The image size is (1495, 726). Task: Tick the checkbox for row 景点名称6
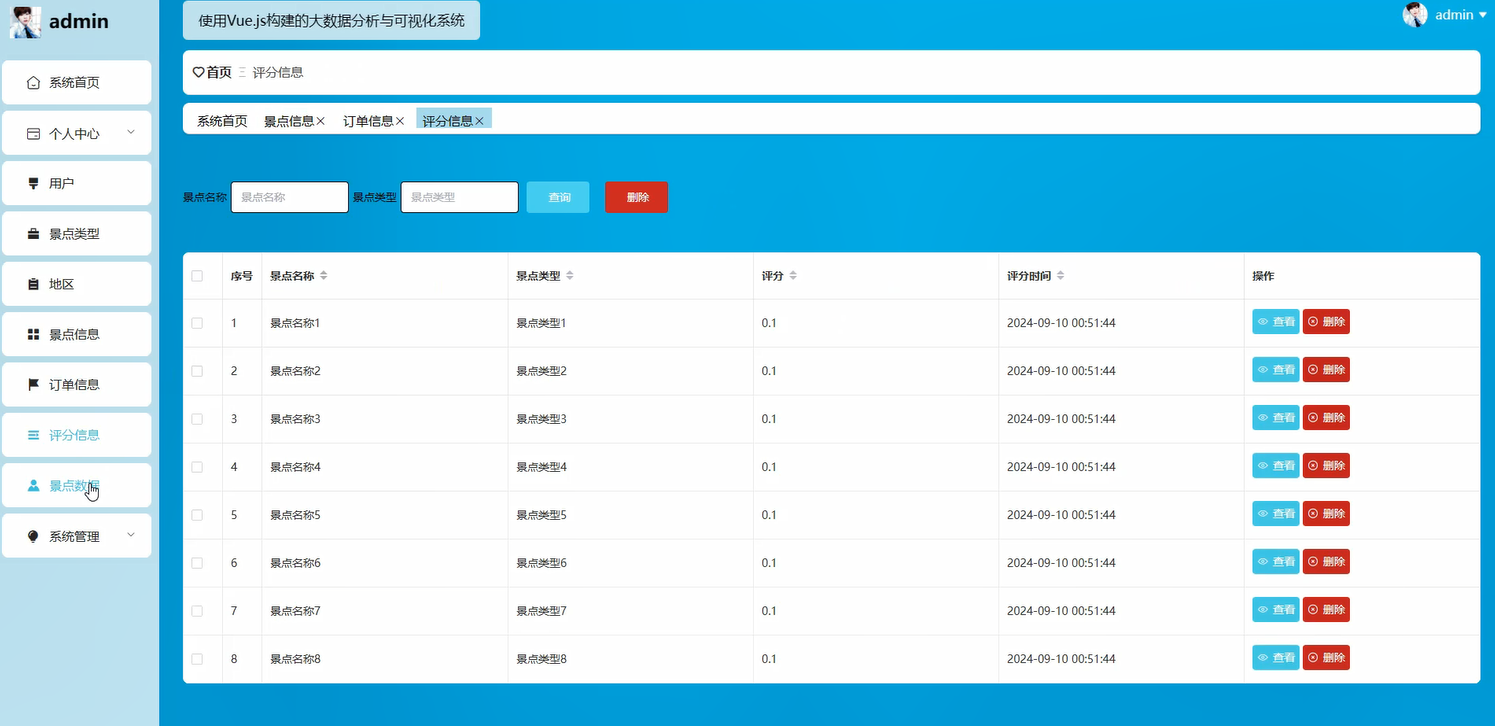pos(197,563)
